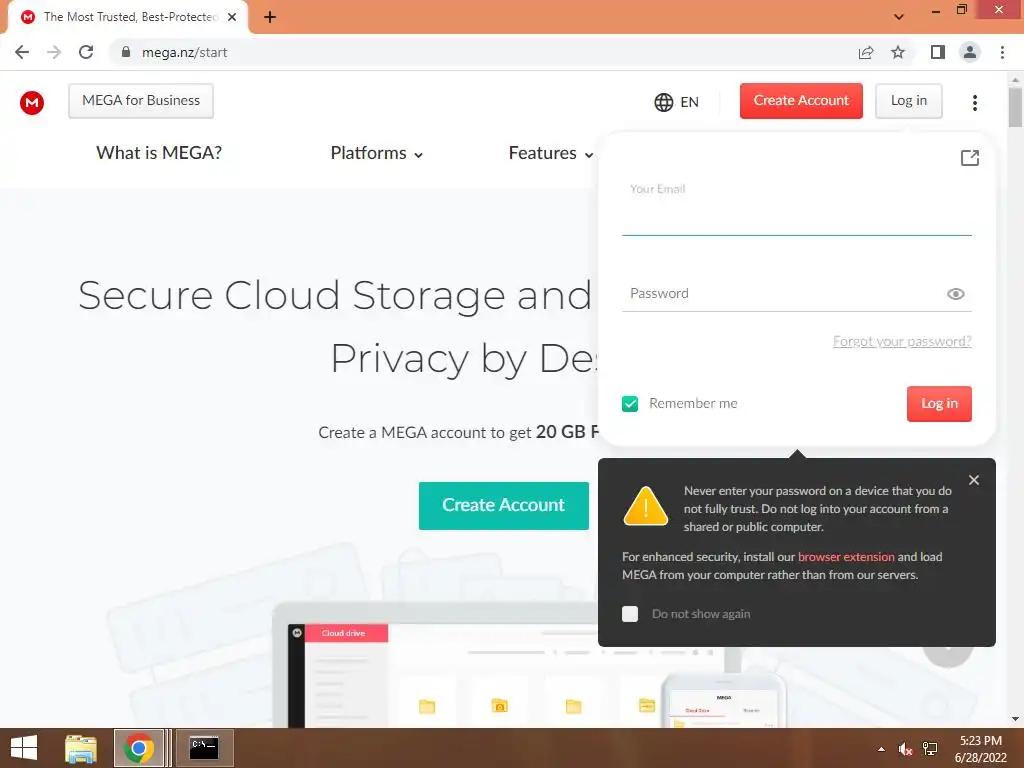The width and height of the screenshot is (1024, 768).
Task: Close the security warning popup
Action: pos(974,480)
